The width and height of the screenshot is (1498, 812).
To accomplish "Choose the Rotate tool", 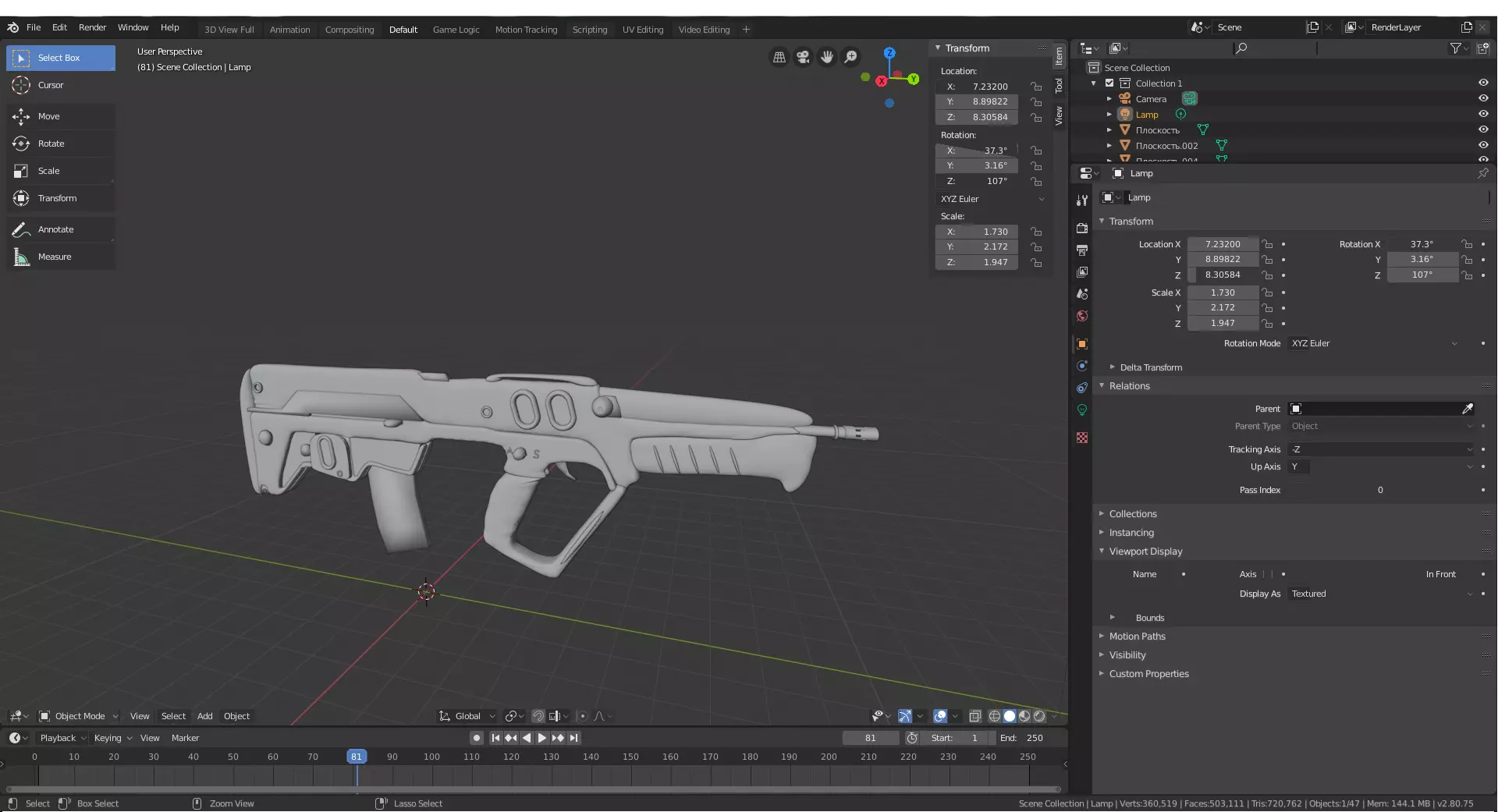I will click(x=61, y=144).
